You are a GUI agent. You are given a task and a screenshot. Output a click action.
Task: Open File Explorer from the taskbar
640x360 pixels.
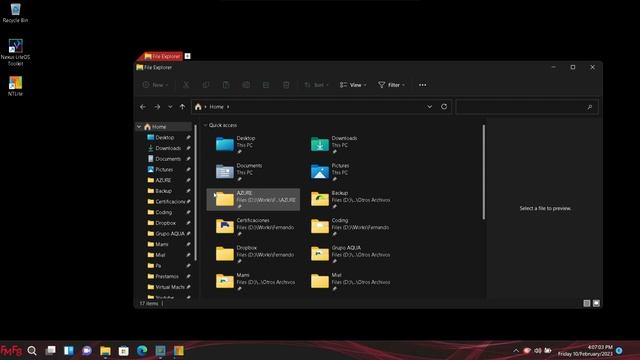105,351
